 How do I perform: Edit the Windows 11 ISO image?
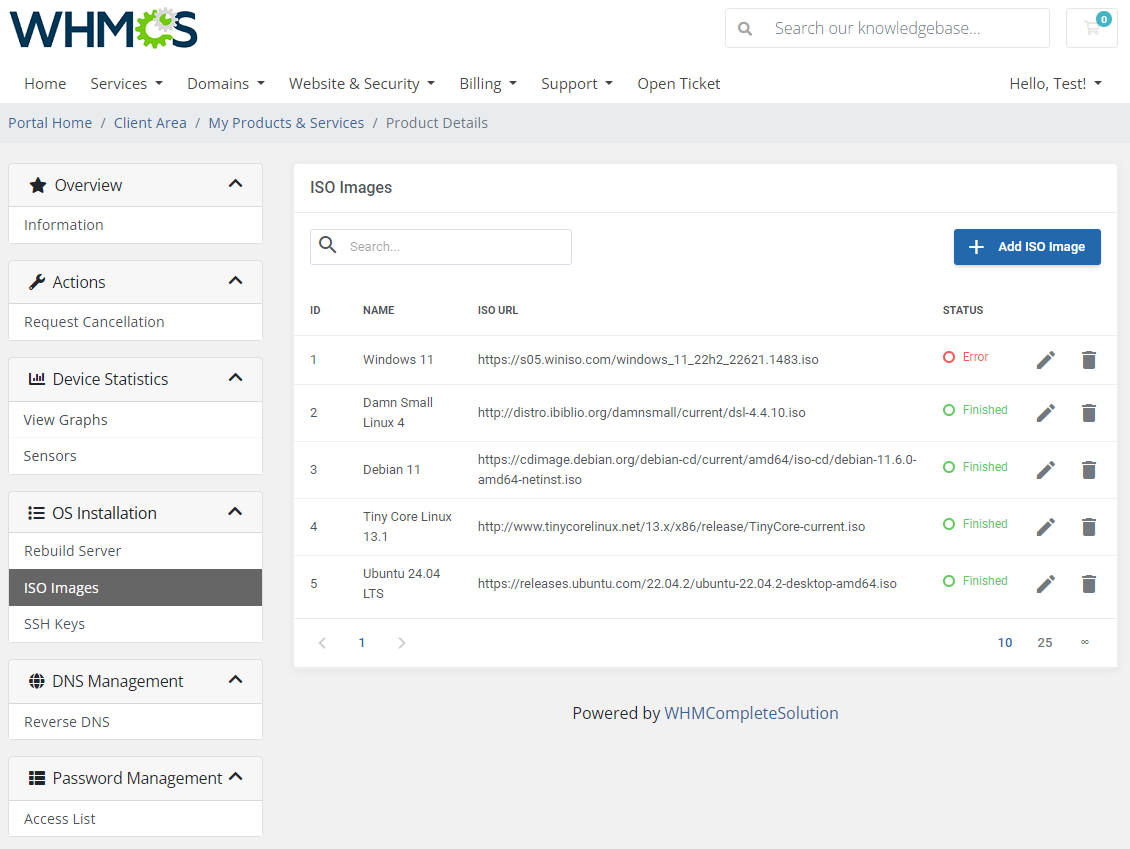click(1045, 359)
